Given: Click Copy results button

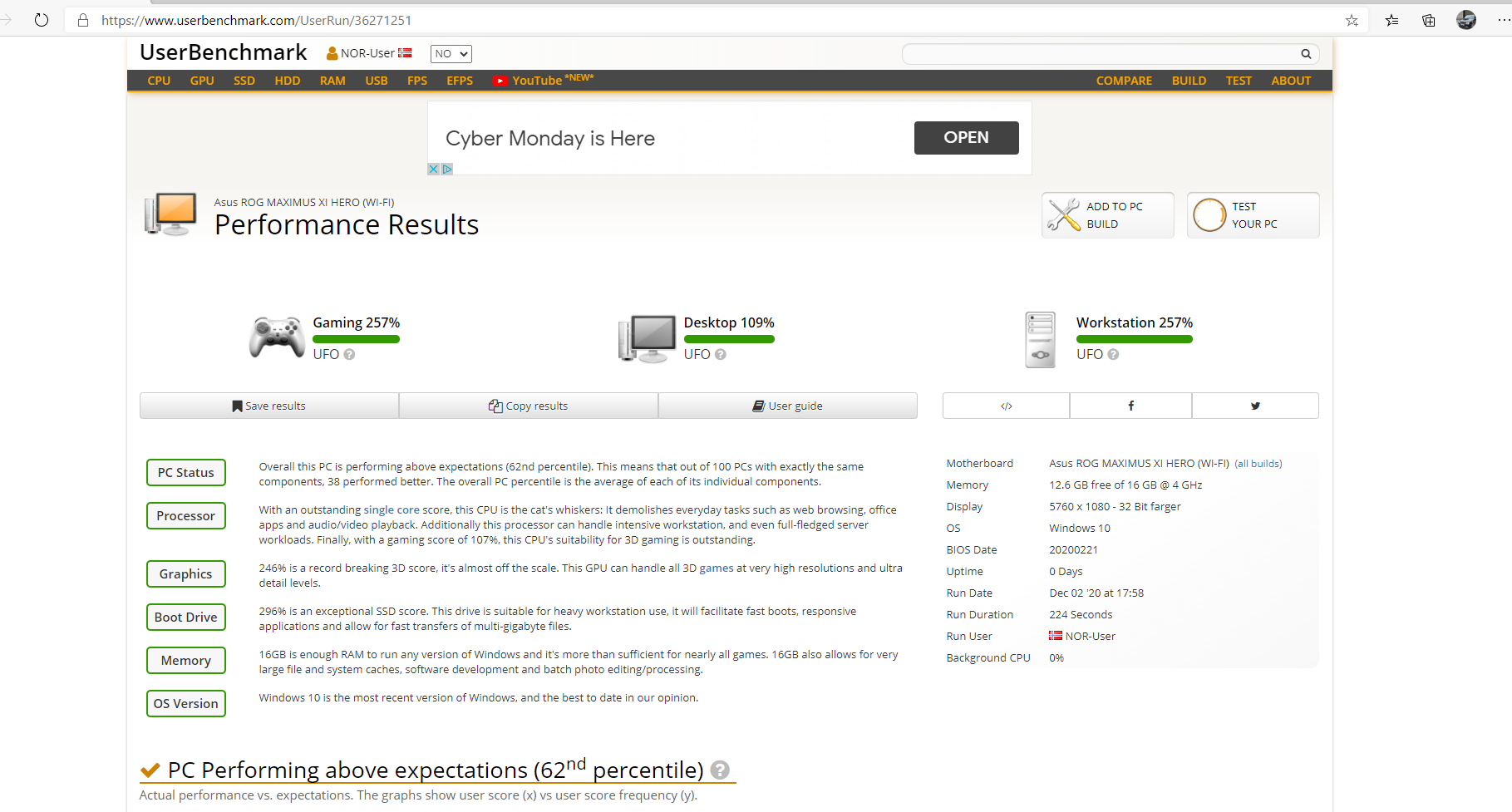Looking at the screenshot, I should pyautogui.click(x=529, y=406).
